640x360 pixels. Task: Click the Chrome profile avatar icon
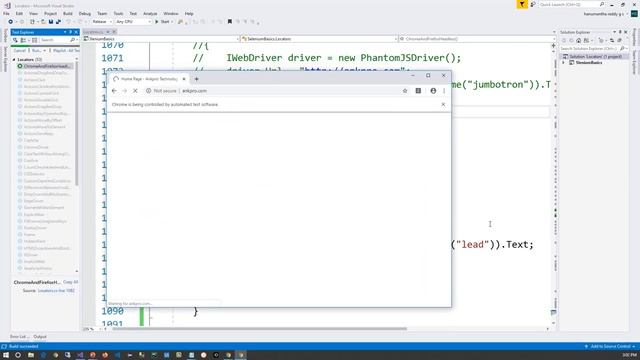[x=433, y=91]
